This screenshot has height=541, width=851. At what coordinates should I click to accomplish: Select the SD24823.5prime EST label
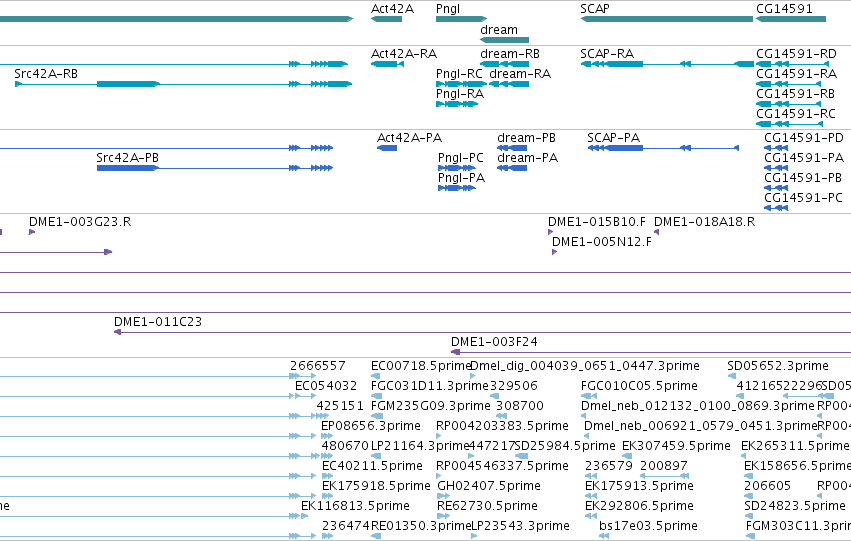coord(795,506)
